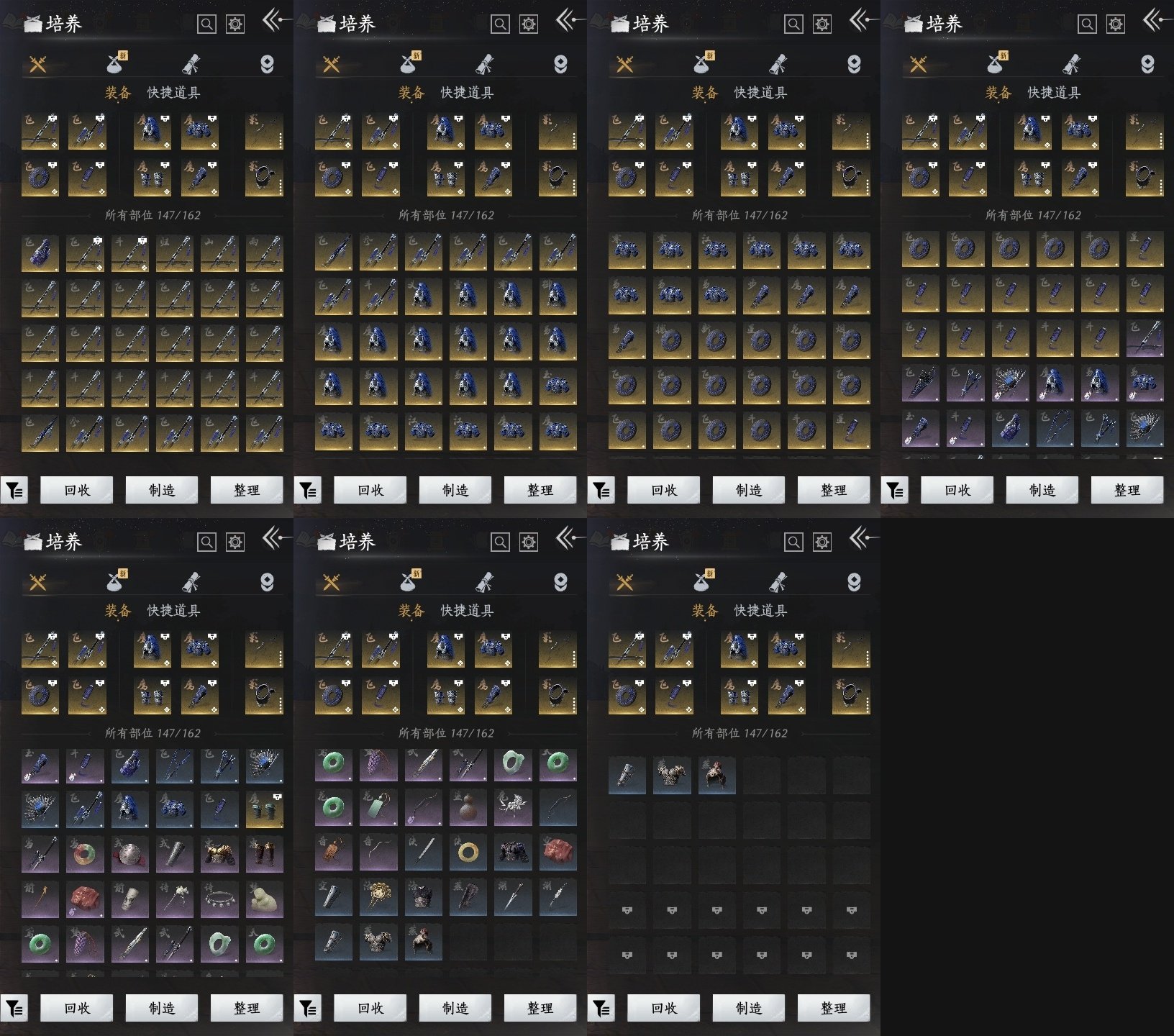Screen dimensions: 1174x1036
Task: Select the plain gold ring item
Action: point(468,853)
